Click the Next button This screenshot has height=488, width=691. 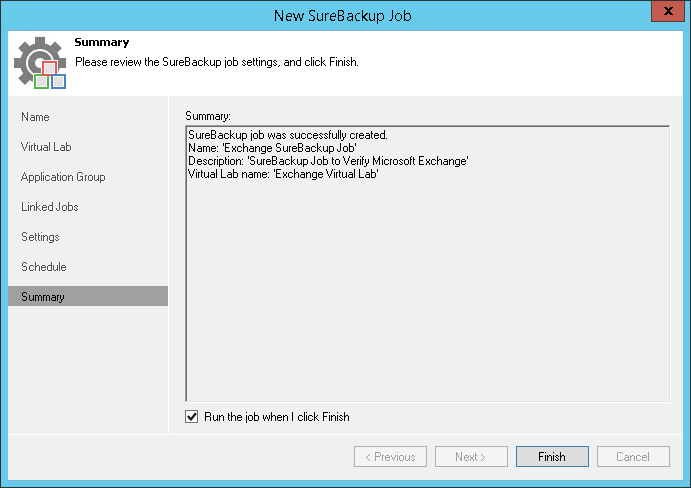(x=471, y=457)
